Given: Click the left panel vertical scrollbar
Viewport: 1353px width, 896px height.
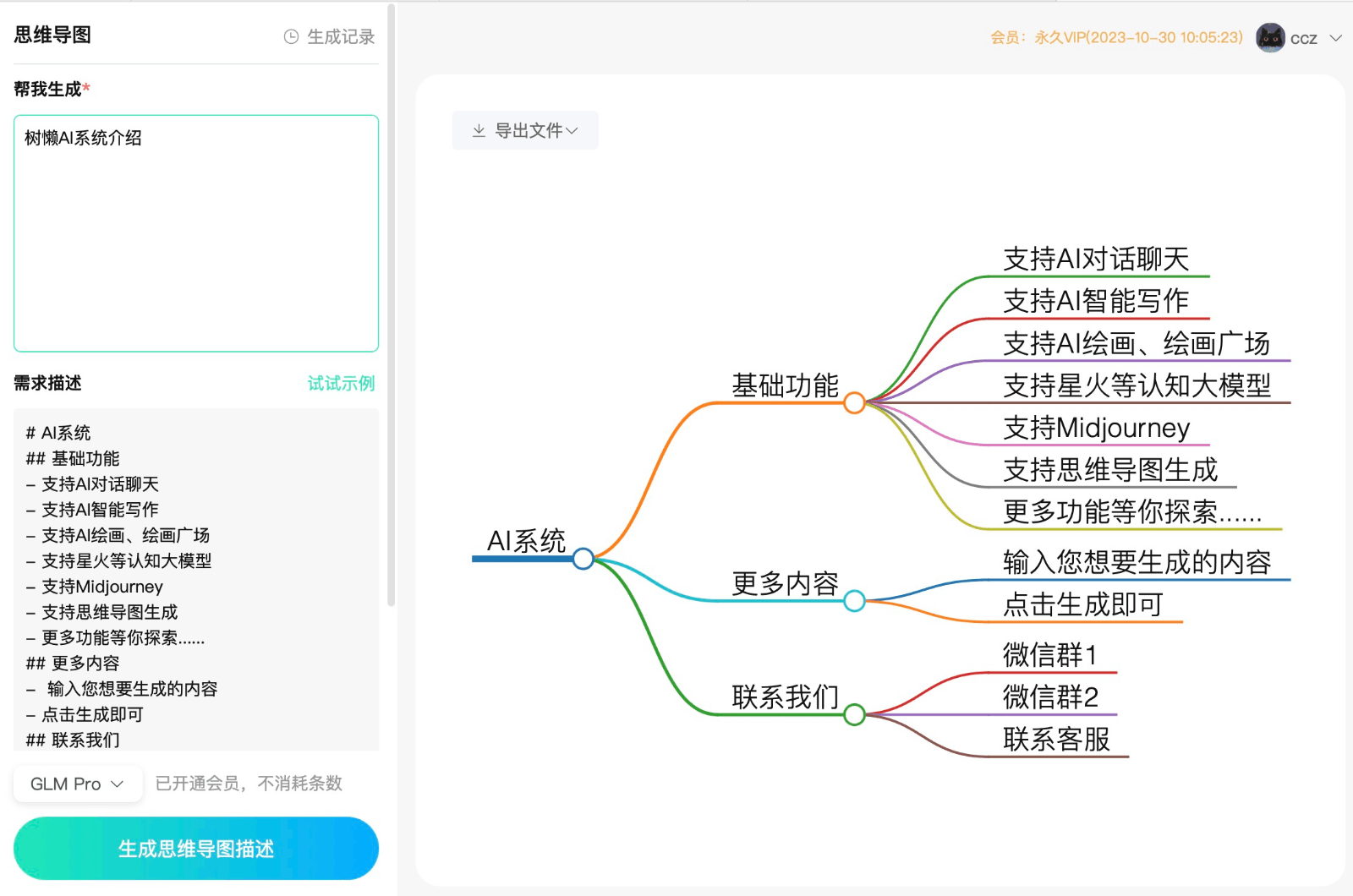Looking at the screenshot, I should (x=391, y=304).
